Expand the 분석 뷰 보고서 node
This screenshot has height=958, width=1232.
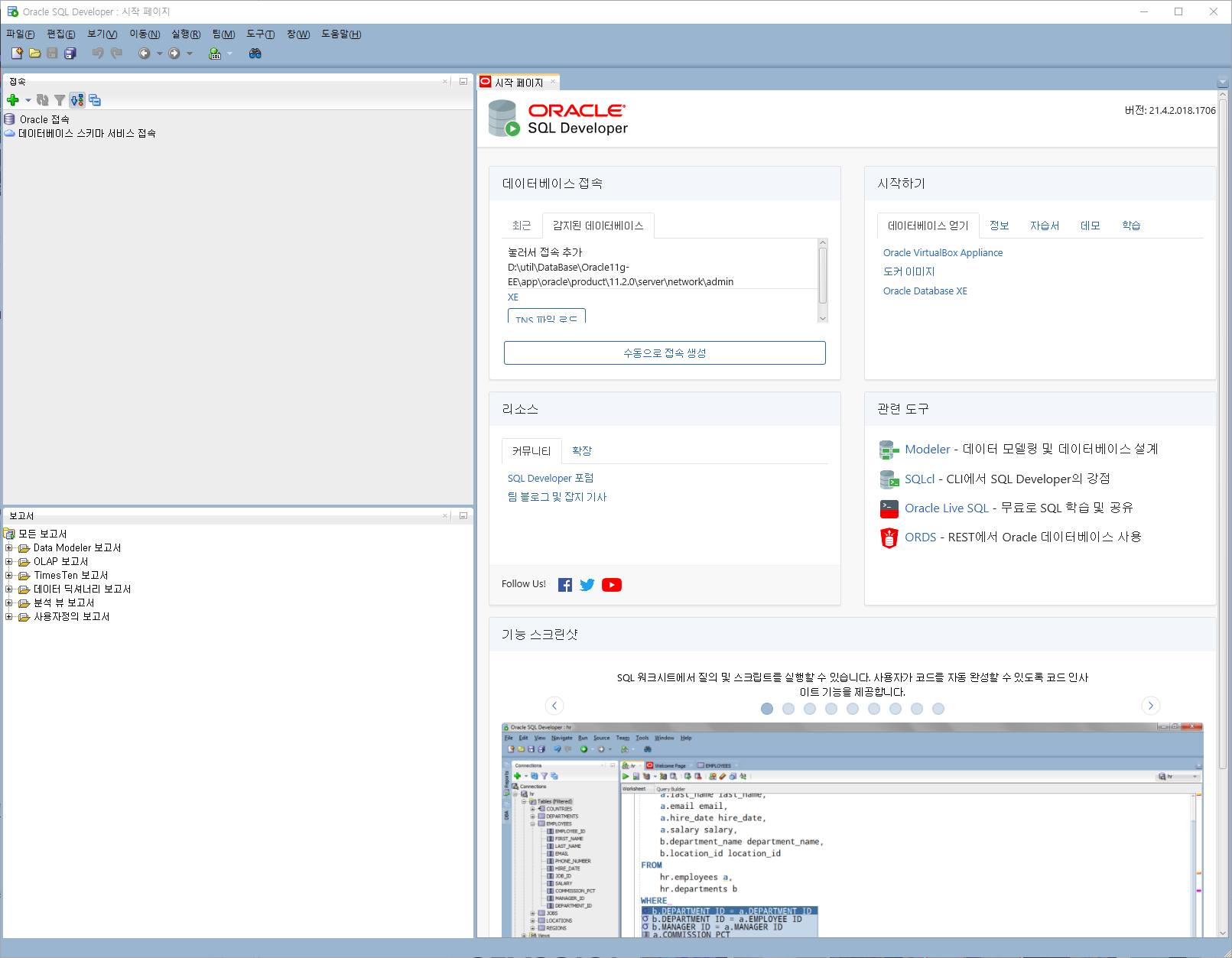click(x=9, y=602)
